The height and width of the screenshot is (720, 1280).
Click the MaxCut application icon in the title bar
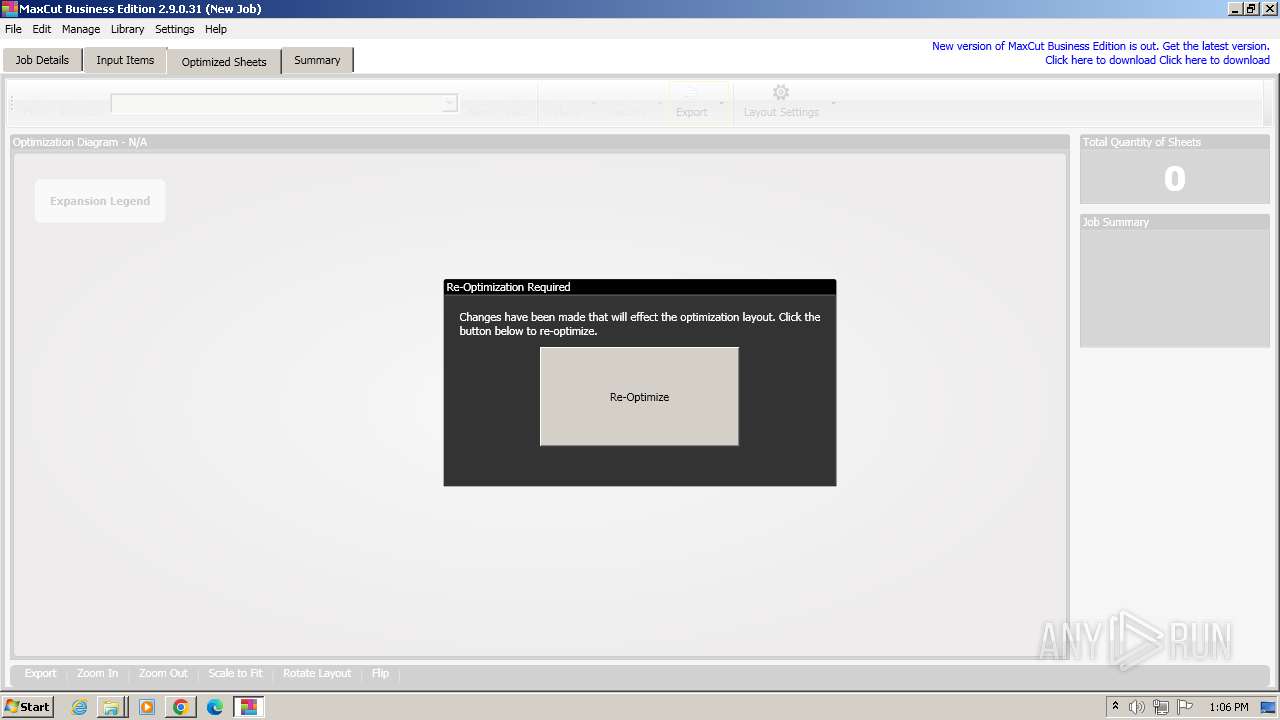tap(9, 8)
